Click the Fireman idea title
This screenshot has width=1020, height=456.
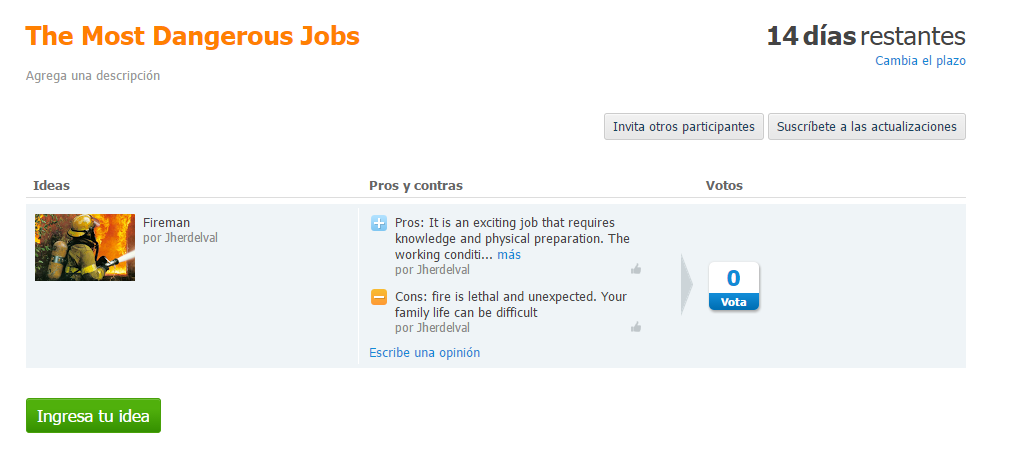click(167, 222)
